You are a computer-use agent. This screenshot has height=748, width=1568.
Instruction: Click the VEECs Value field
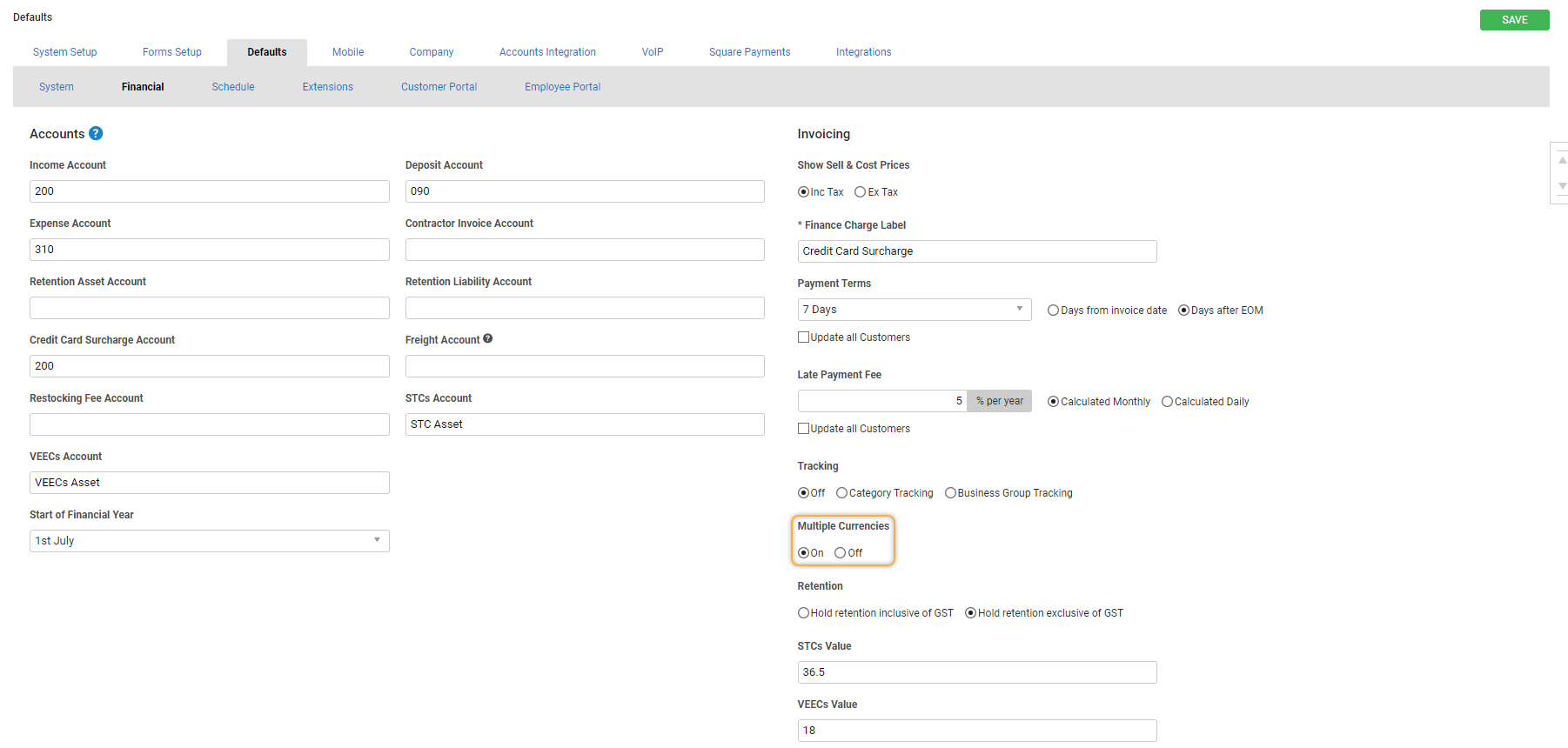[x=977, y=731]
